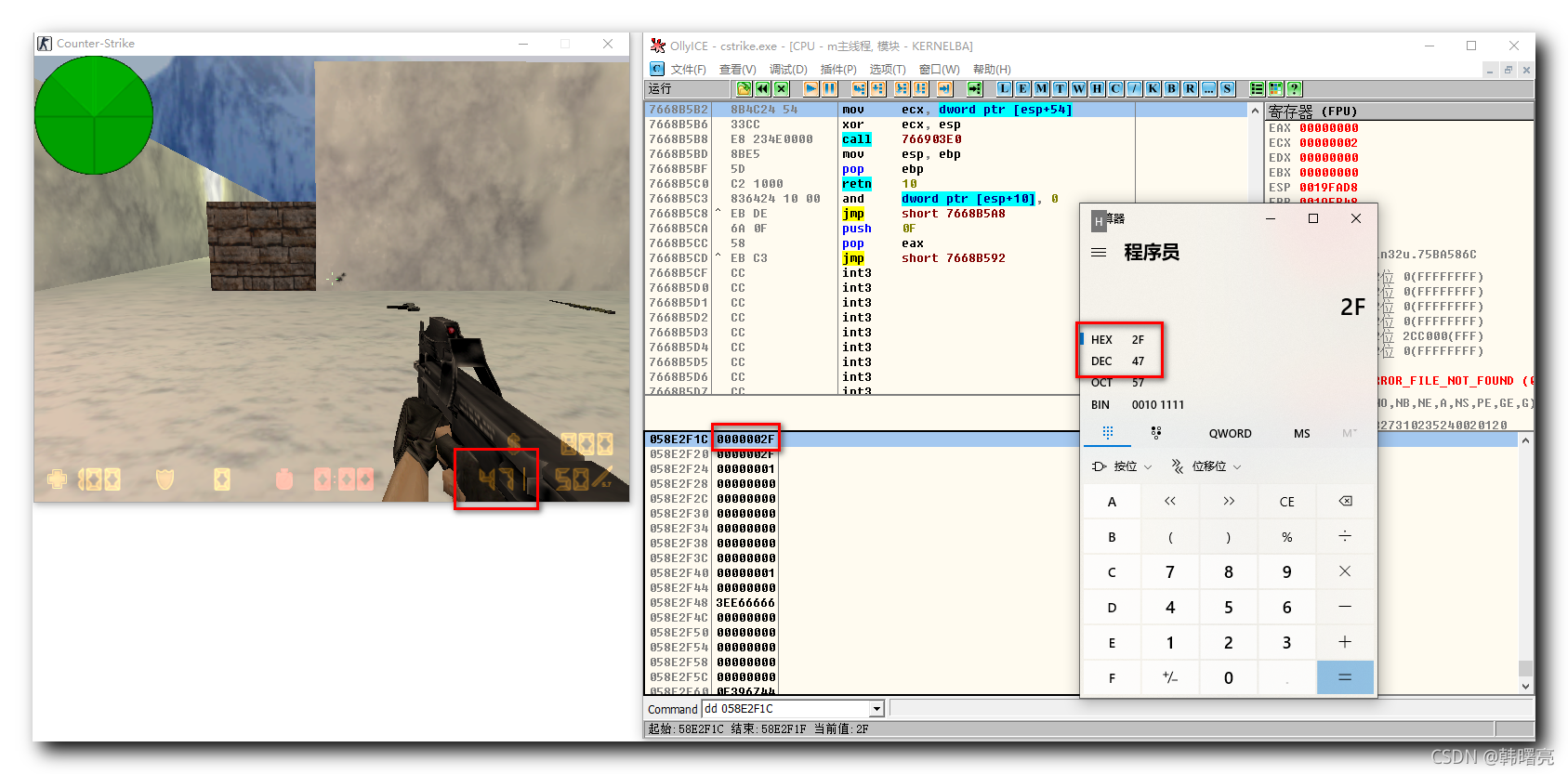This screenshot has width=1568, height=774.
Task: Open Windows list with the W icon
Action: click(1078, 88)
